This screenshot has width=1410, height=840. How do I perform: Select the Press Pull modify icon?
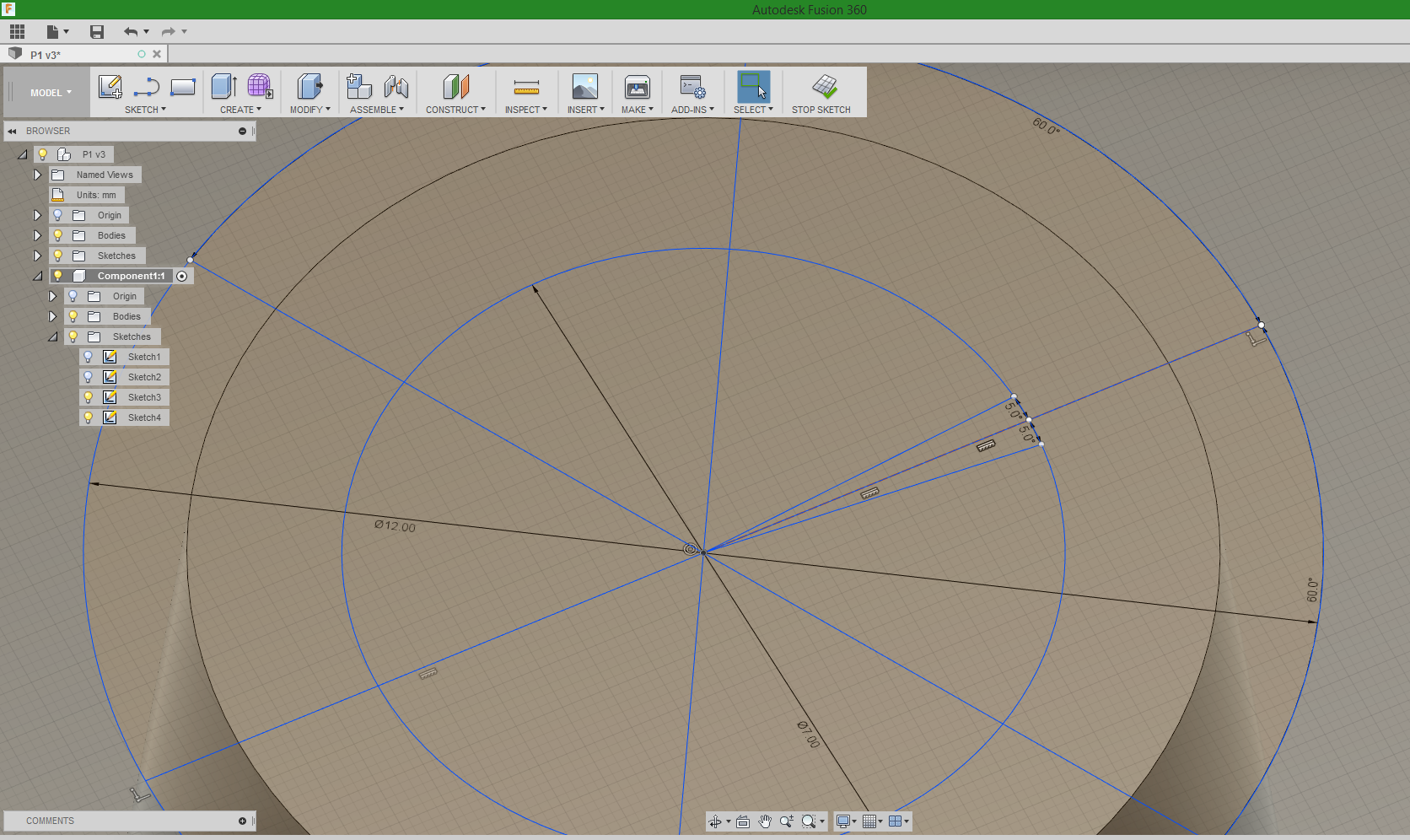[x=309, y=86]
